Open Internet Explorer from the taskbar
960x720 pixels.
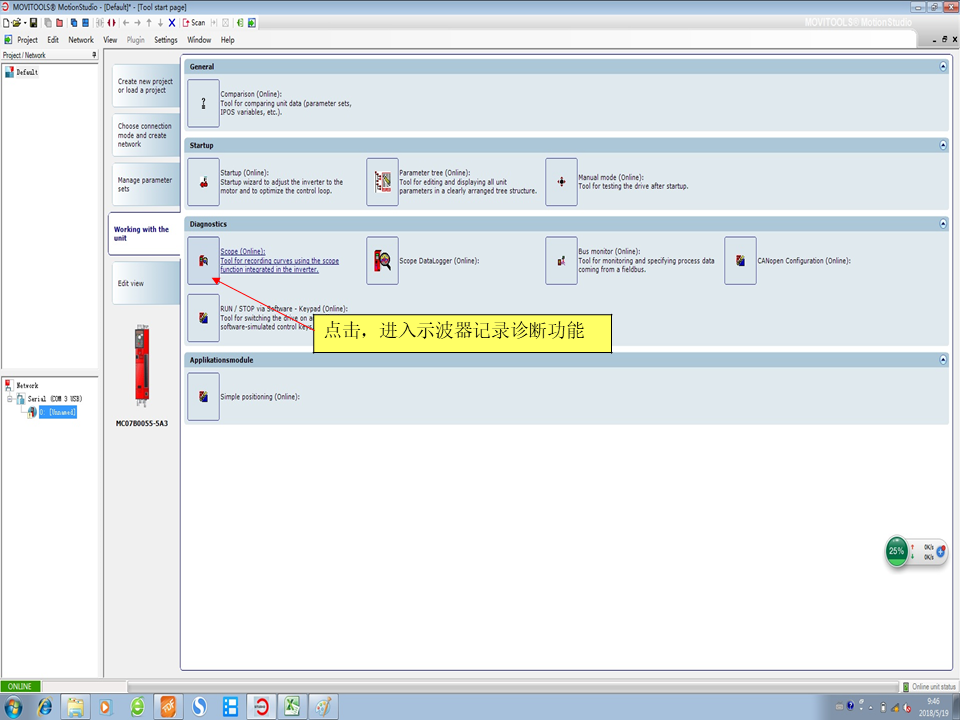(x=45, y=707)
